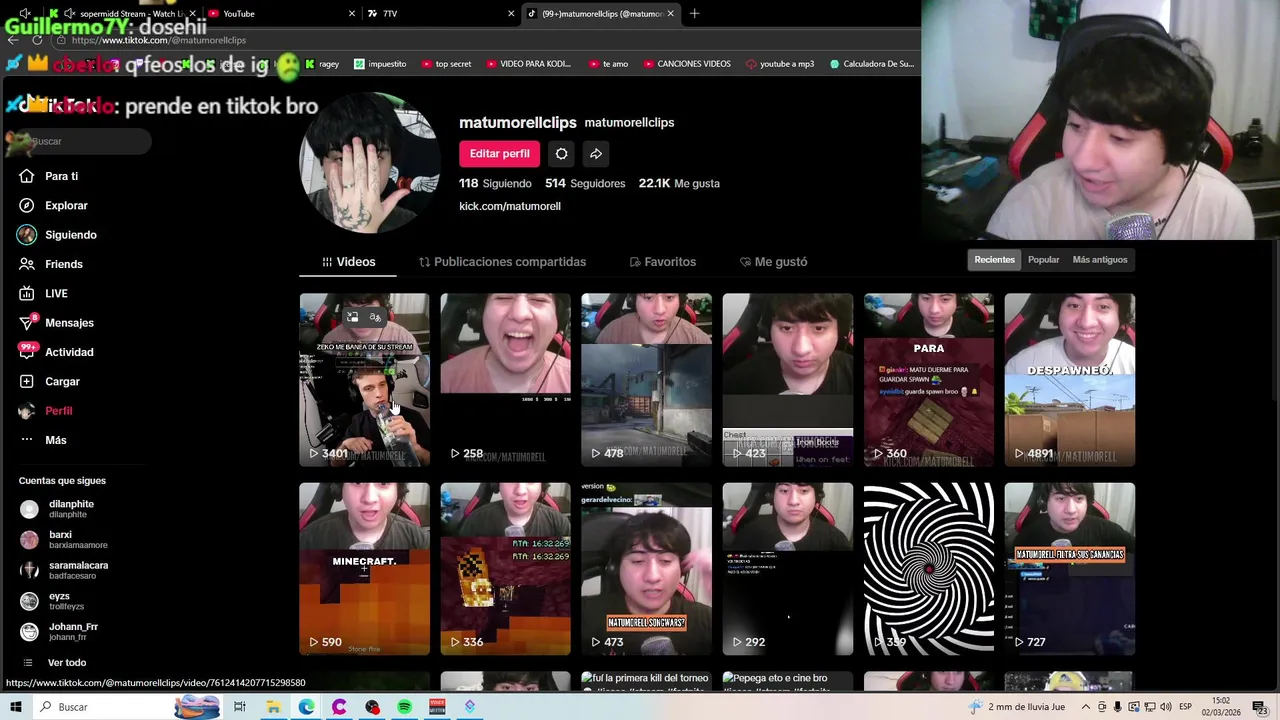This screenshot has height=720, width=1280.
Task: Open the Windows Start menu
Action: tap(16, 707)
